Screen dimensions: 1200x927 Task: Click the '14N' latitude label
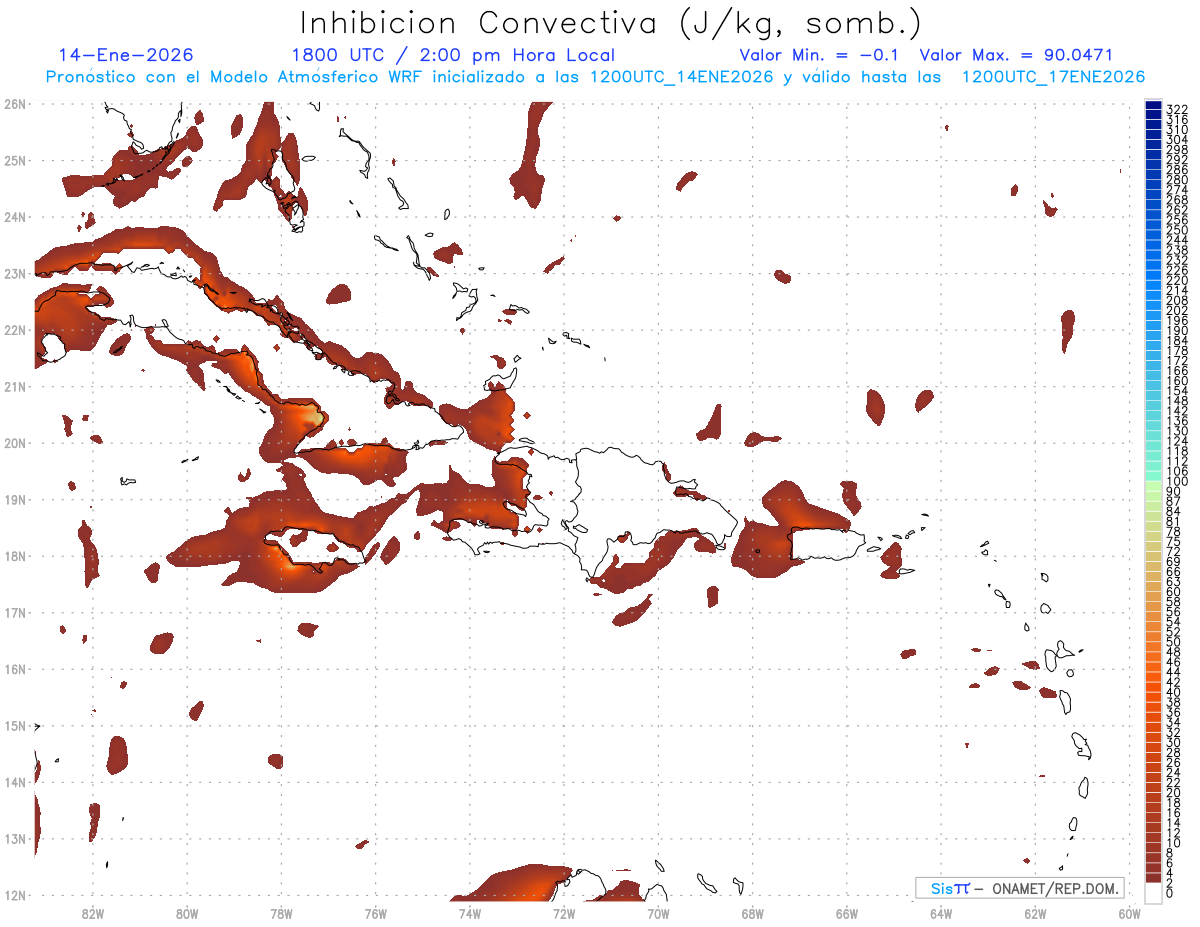(15, 782)
